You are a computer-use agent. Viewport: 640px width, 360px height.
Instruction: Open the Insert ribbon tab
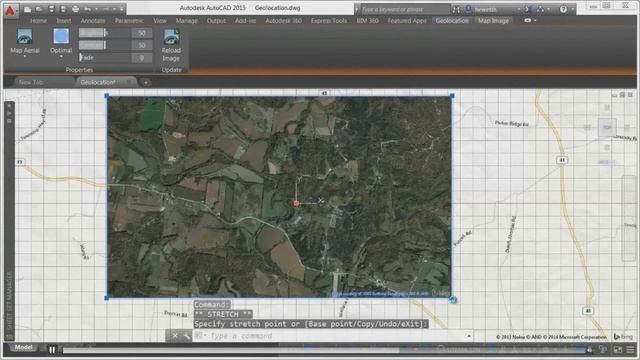coord(64,20)
